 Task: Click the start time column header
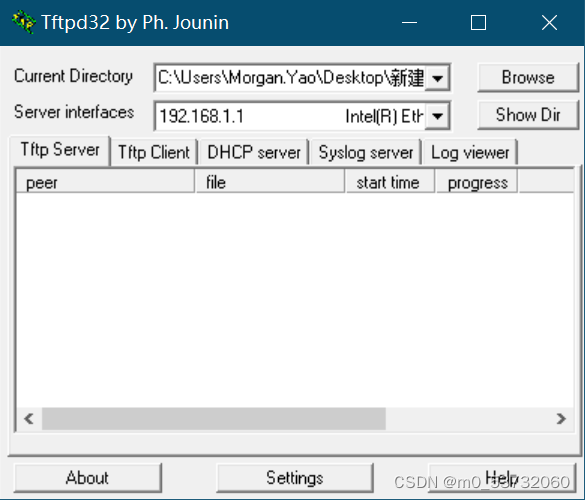pos(390,182)
